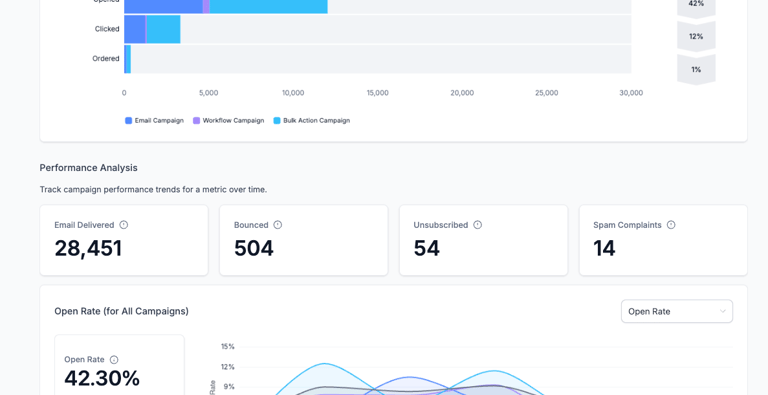Click the Performance Analysis heading
Image resolution: width=768 pixels, height=395 pixels.
(x=89, y=168)
